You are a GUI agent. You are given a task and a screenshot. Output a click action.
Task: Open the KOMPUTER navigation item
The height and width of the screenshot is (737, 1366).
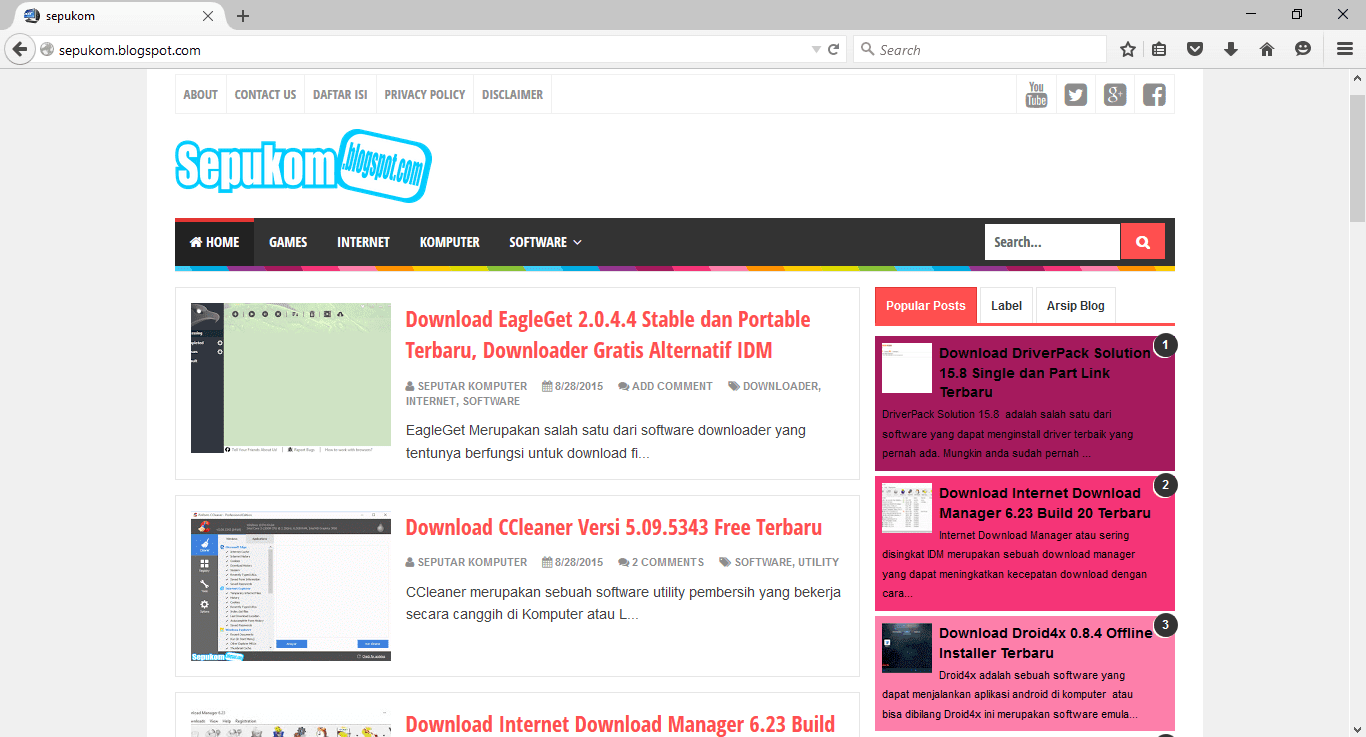[449, 242]
